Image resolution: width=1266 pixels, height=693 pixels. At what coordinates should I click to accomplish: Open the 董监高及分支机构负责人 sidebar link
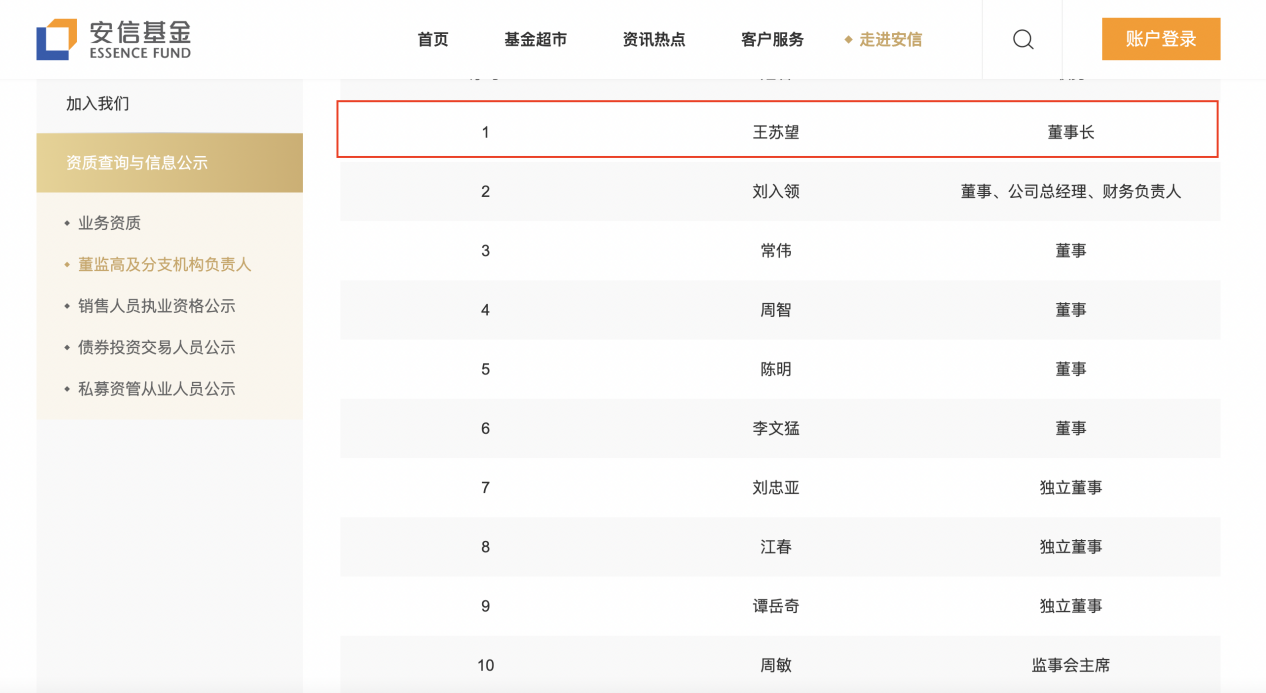tap(165, 265)
